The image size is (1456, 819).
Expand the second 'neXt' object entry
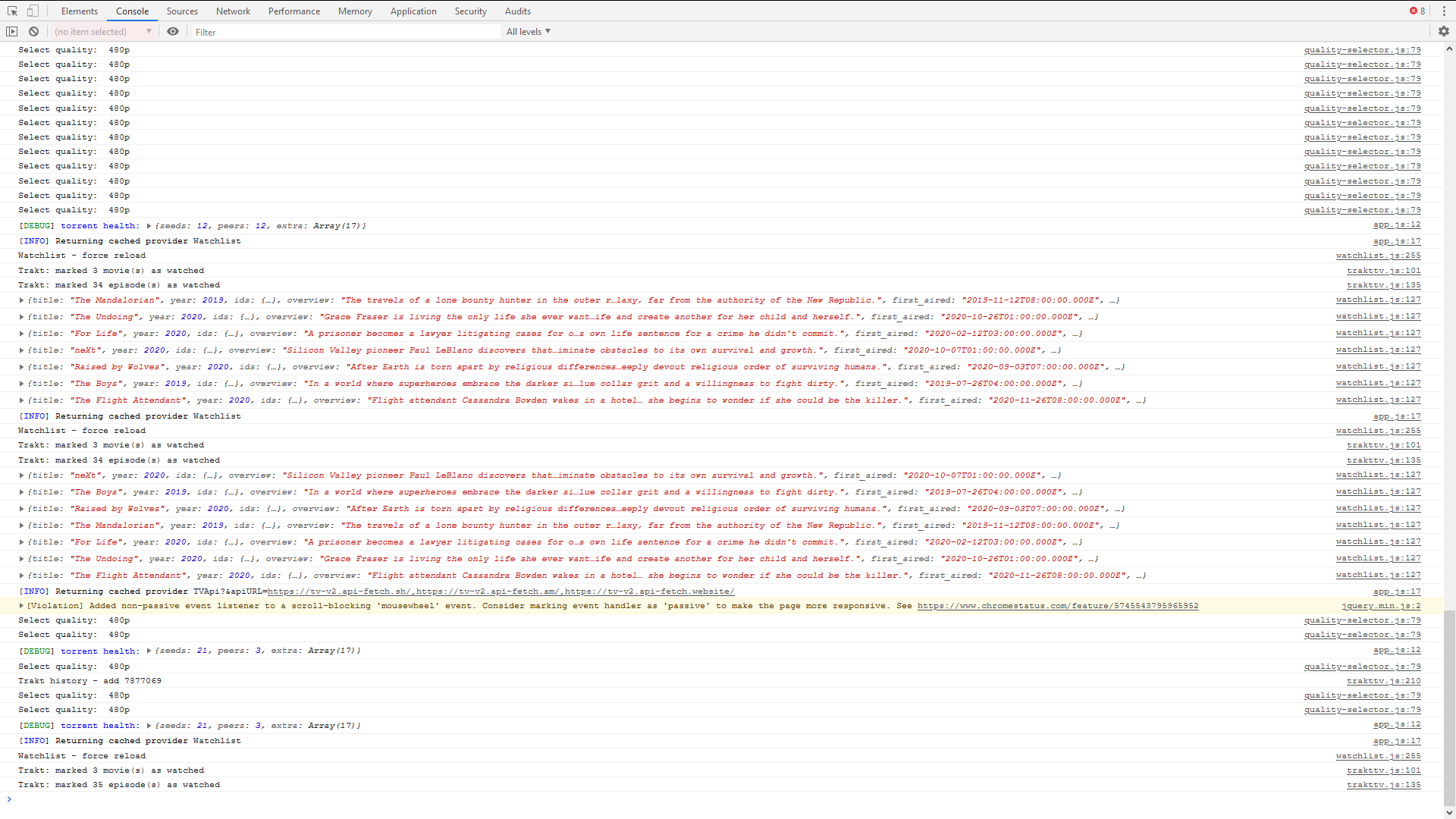pos(21,475)
